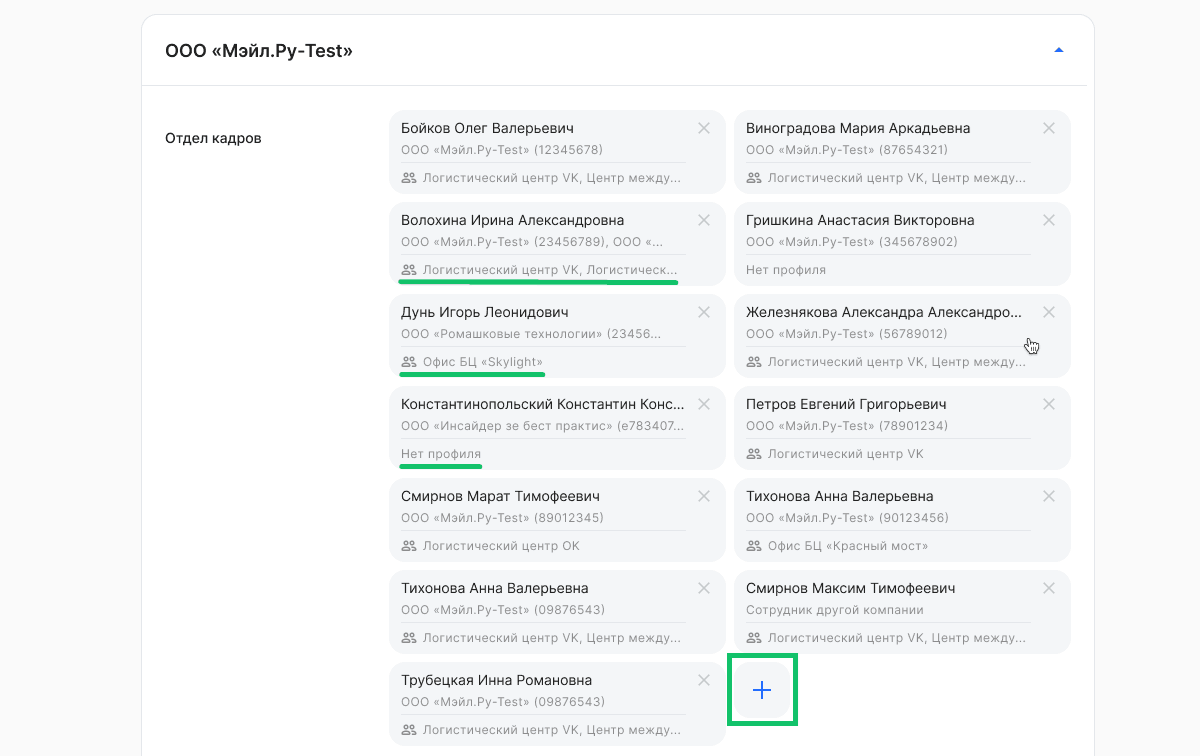Open Смирнов Максим Тимофеевич employee card

point(902,612)
